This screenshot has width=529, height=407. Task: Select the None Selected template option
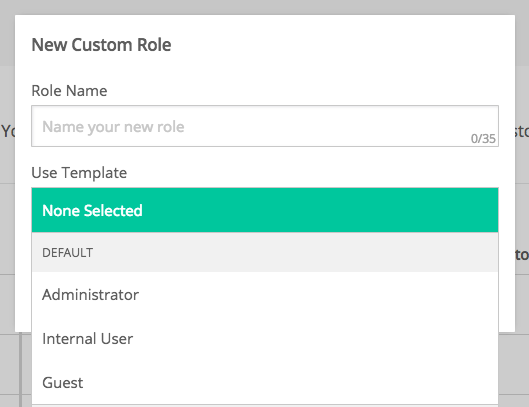(x=265, y=210)
